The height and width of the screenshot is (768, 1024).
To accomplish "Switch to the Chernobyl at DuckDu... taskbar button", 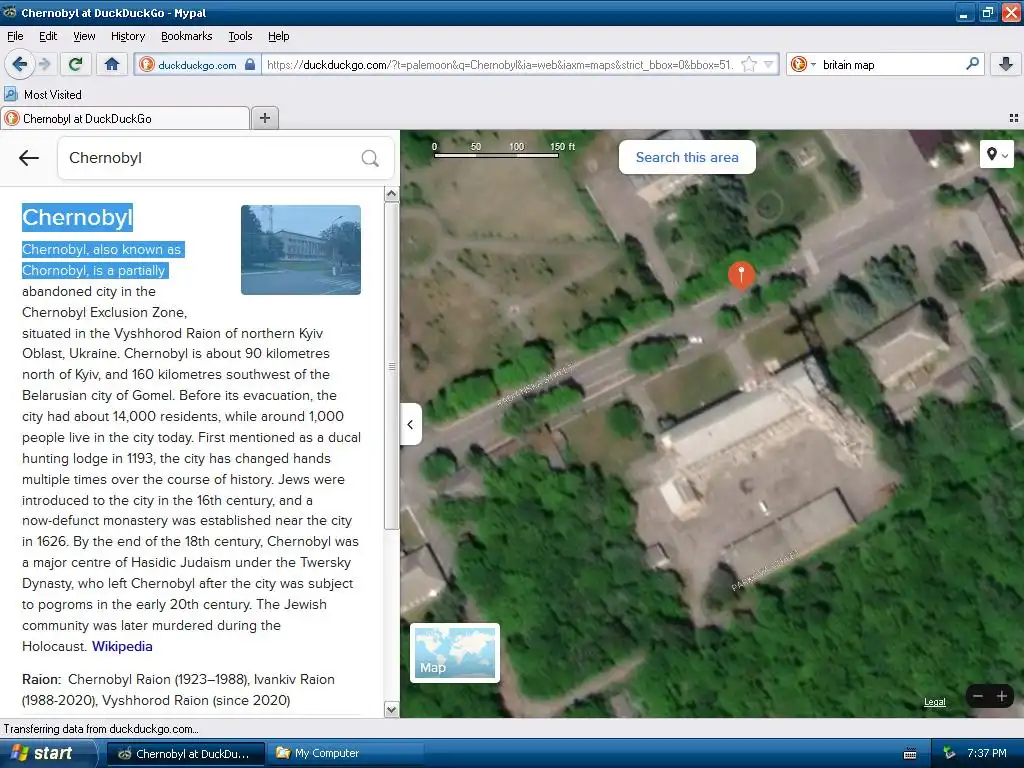I will pyautogui.click(x=185, y=754).
